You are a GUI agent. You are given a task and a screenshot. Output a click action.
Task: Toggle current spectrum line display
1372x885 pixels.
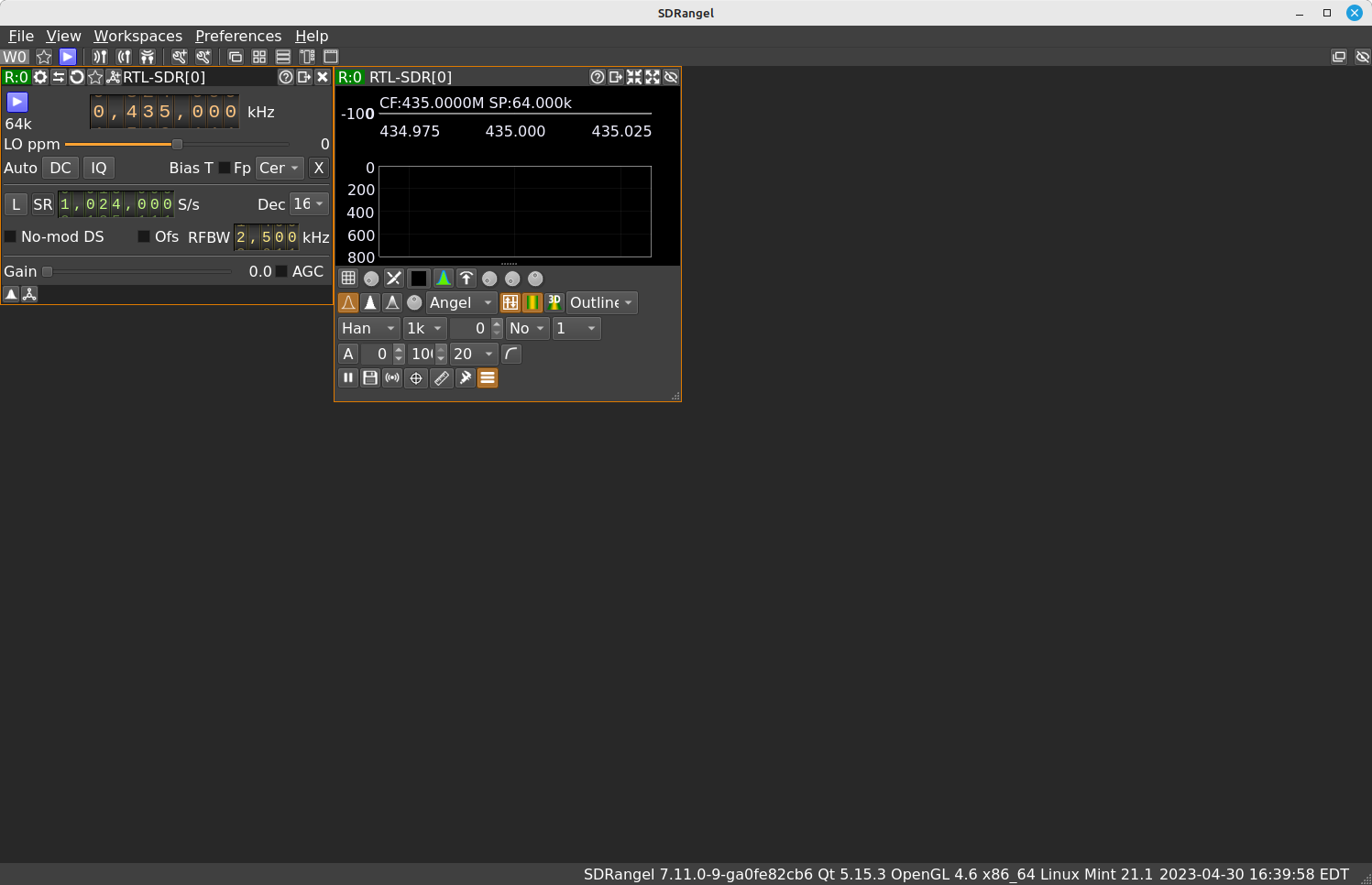click(348, 302)
